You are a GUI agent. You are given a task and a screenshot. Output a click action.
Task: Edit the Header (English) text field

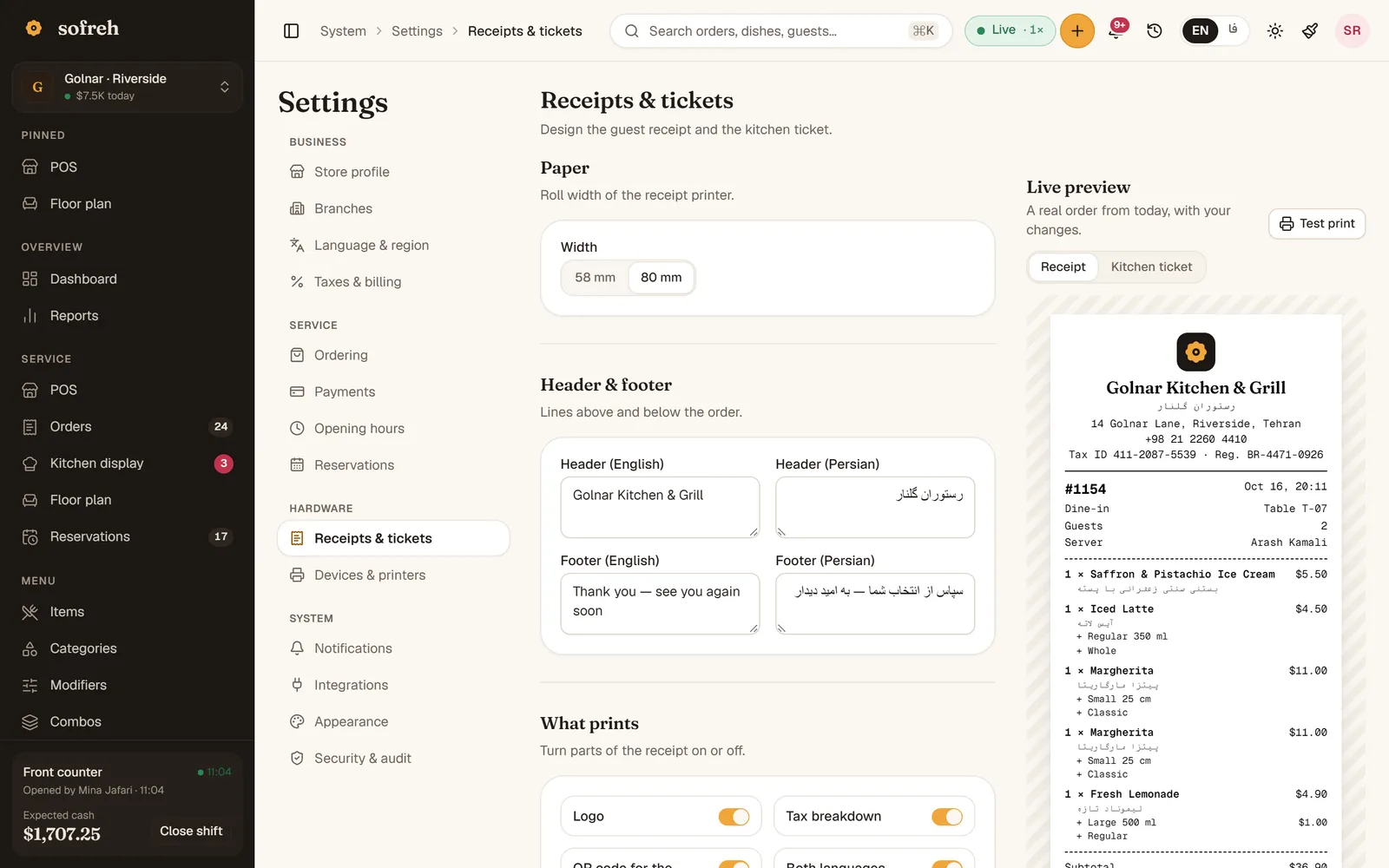click(660, 507)
